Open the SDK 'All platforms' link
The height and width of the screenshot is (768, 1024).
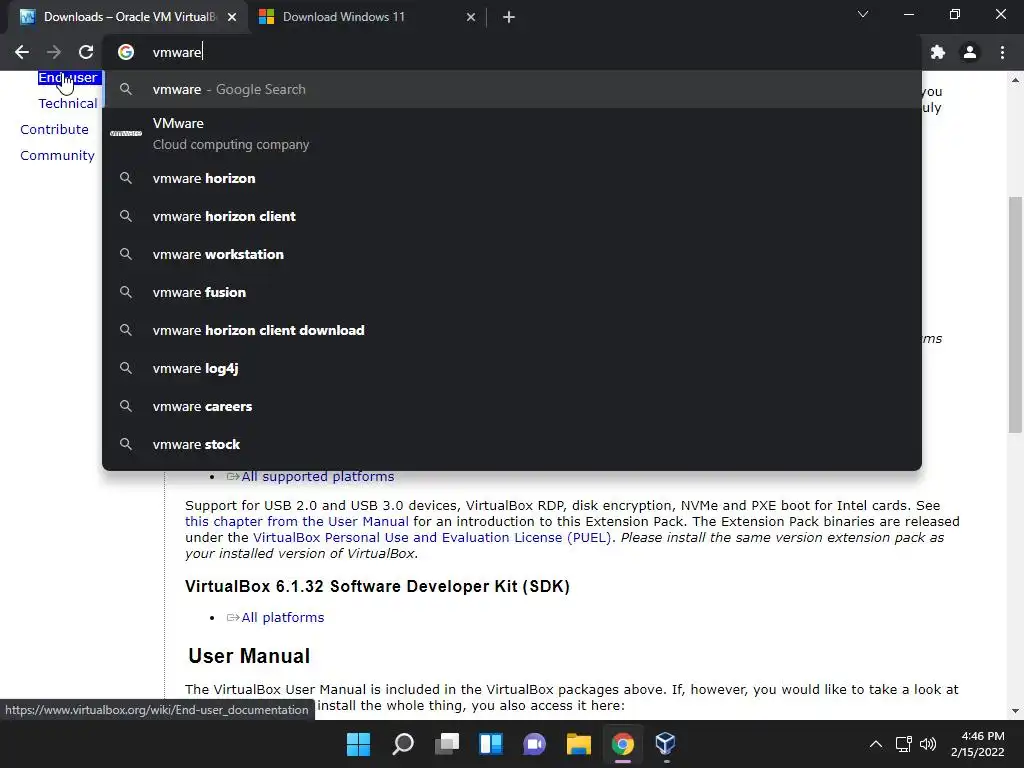[282, 618]
